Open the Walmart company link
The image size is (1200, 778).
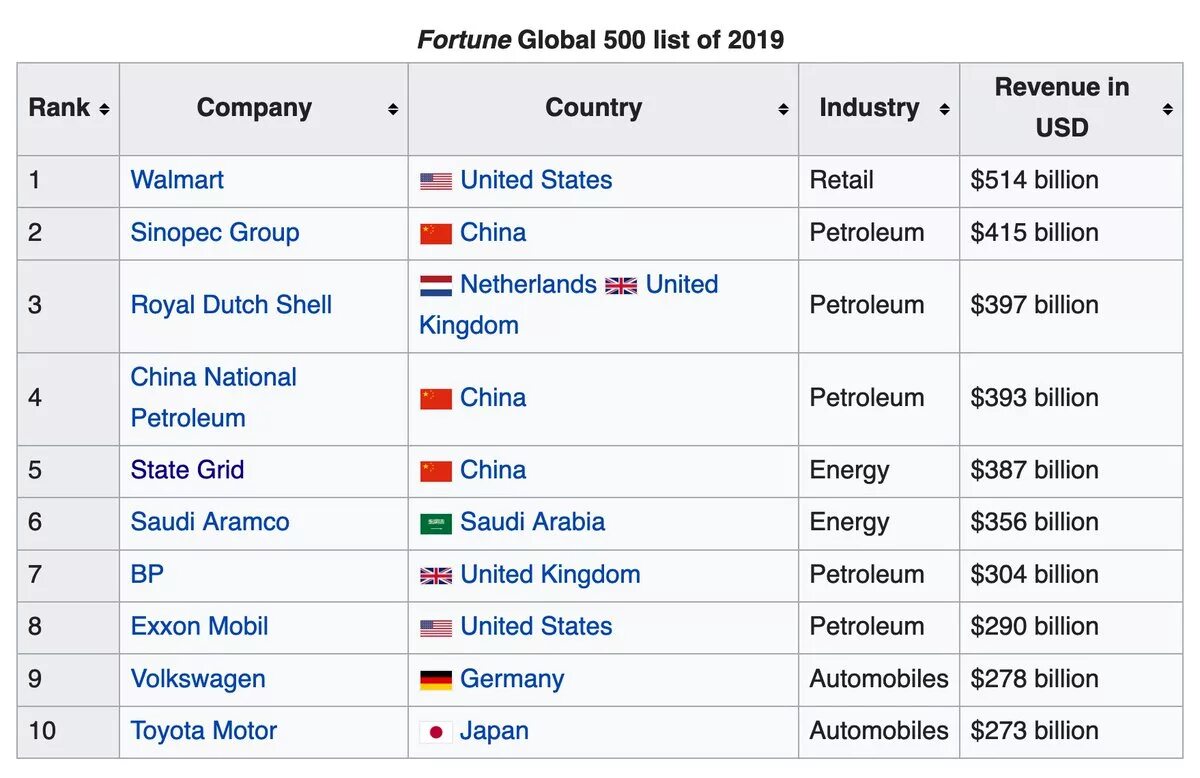177,180
